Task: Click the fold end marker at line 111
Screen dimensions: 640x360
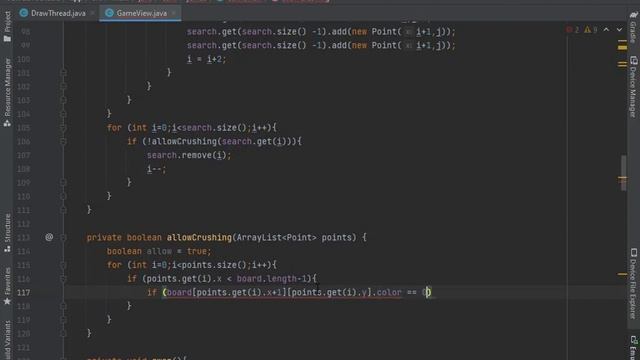Action: click(x=63, y=210)
